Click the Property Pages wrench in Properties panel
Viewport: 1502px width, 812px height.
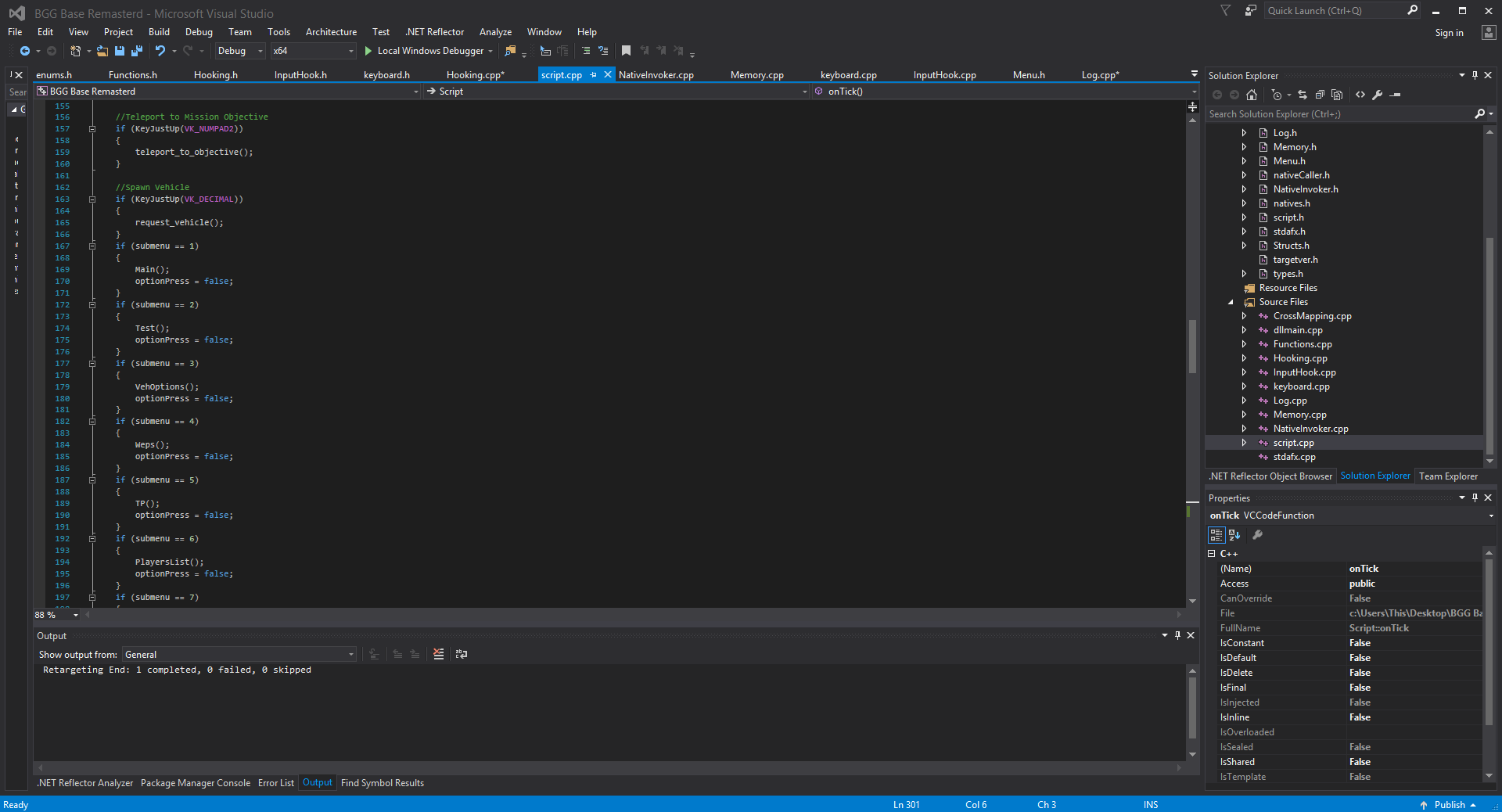(1257, 535)
